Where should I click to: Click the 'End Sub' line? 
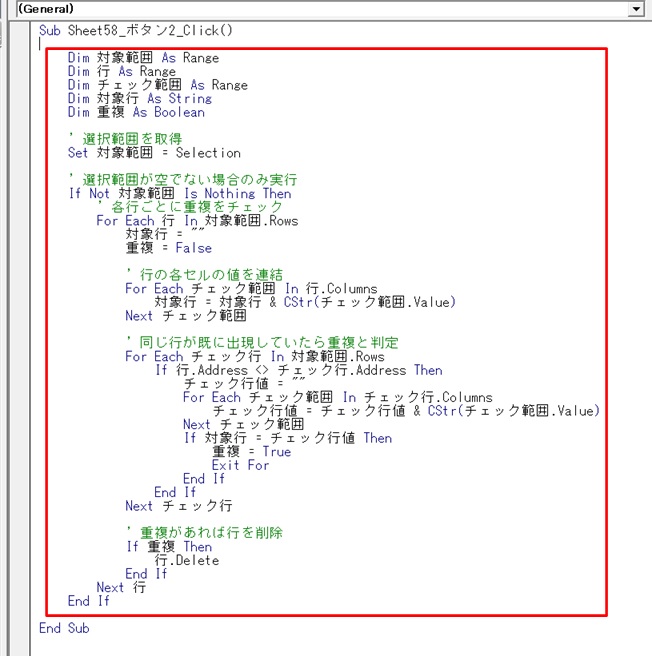pos(64,628)
